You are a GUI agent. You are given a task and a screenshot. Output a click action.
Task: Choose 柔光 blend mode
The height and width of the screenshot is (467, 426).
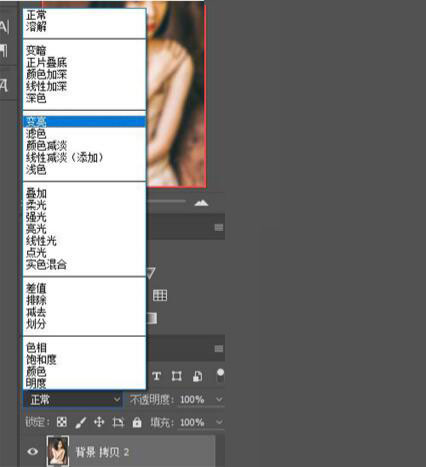point(84,205)
